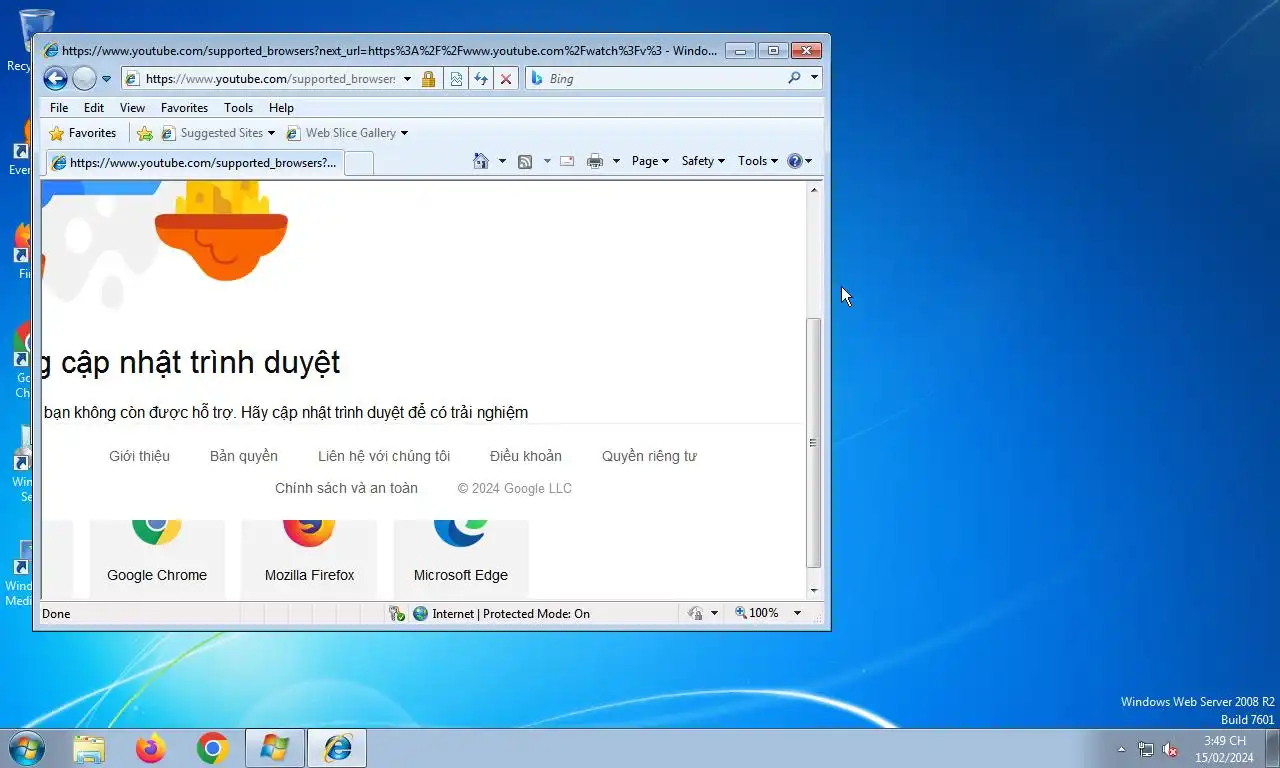
Task: Click the network tray icon
Action: (1146, 750)
